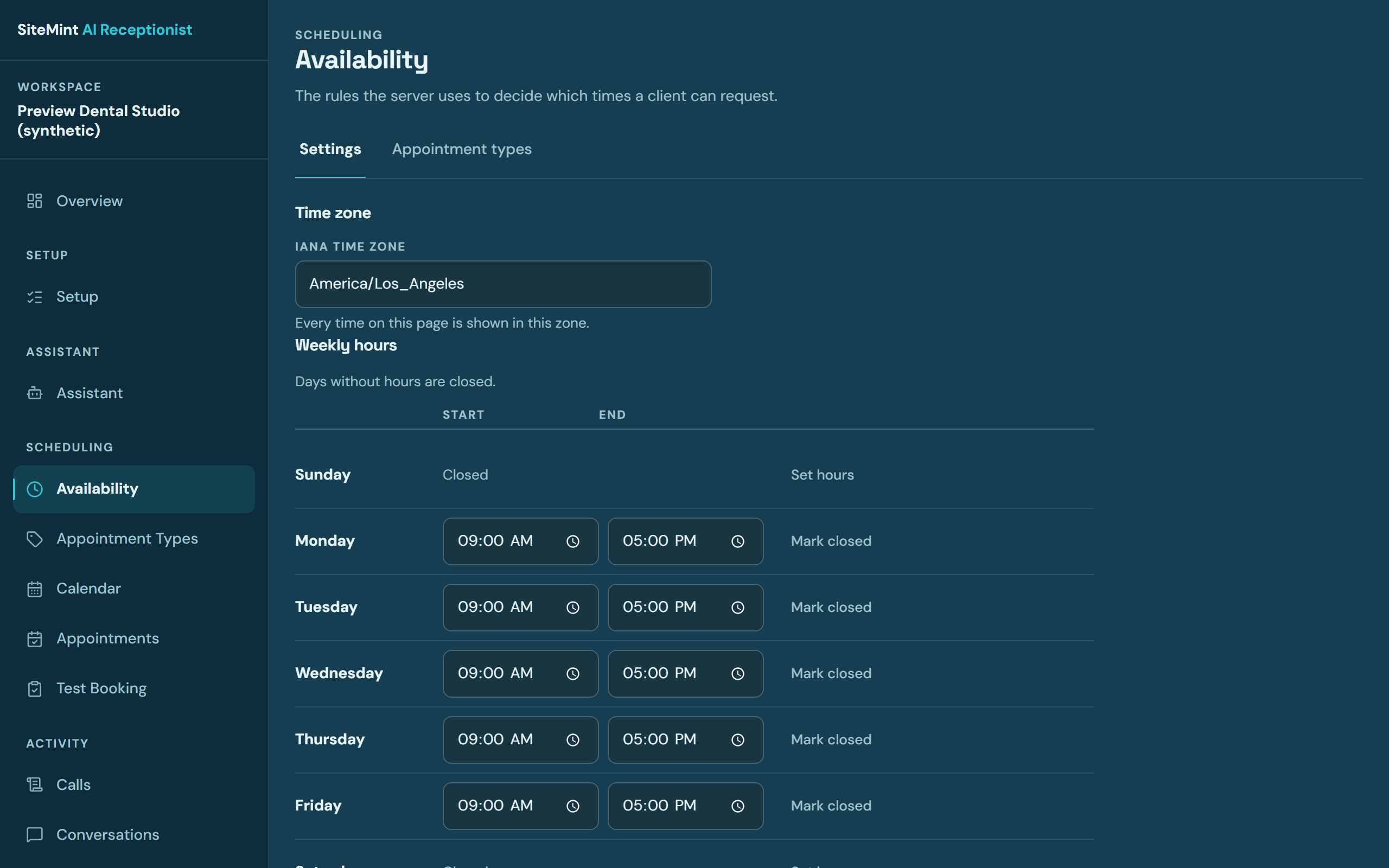Click the Availability clock icon in sidebar
This screenshot has width=1389, height=868.
(34, 489)
